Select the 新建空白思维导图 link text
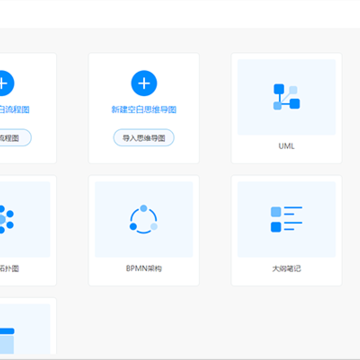This screenshot has height=360, width=360. [144, 109]
